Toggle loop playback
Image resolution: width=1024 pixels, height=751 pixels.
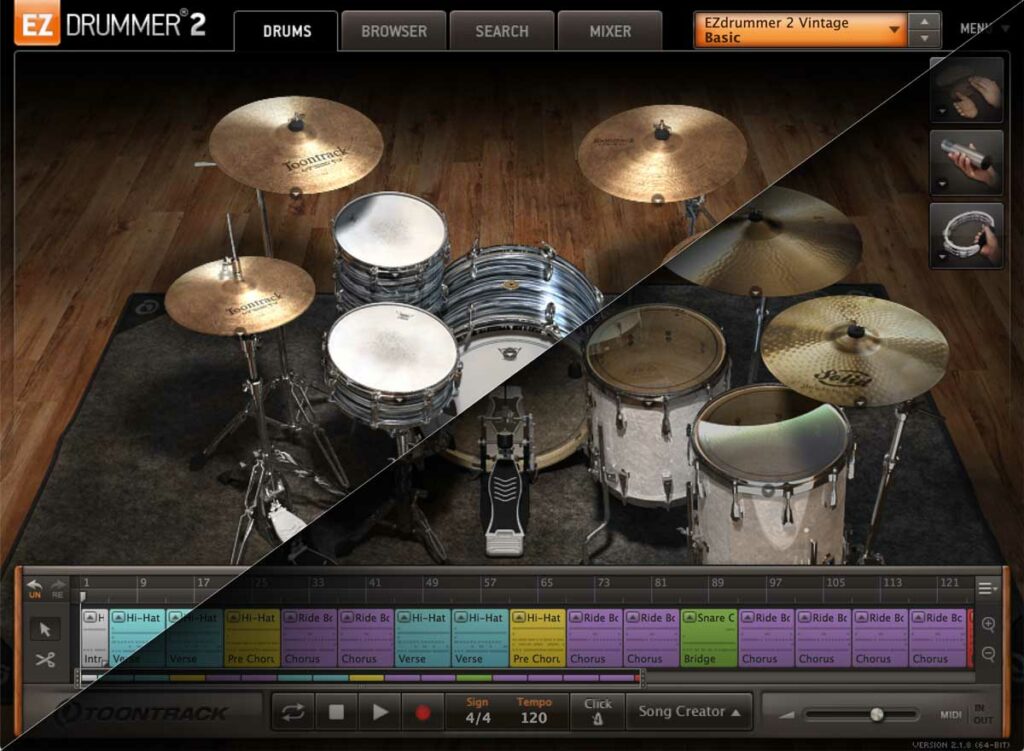click(x=293, y=712)
